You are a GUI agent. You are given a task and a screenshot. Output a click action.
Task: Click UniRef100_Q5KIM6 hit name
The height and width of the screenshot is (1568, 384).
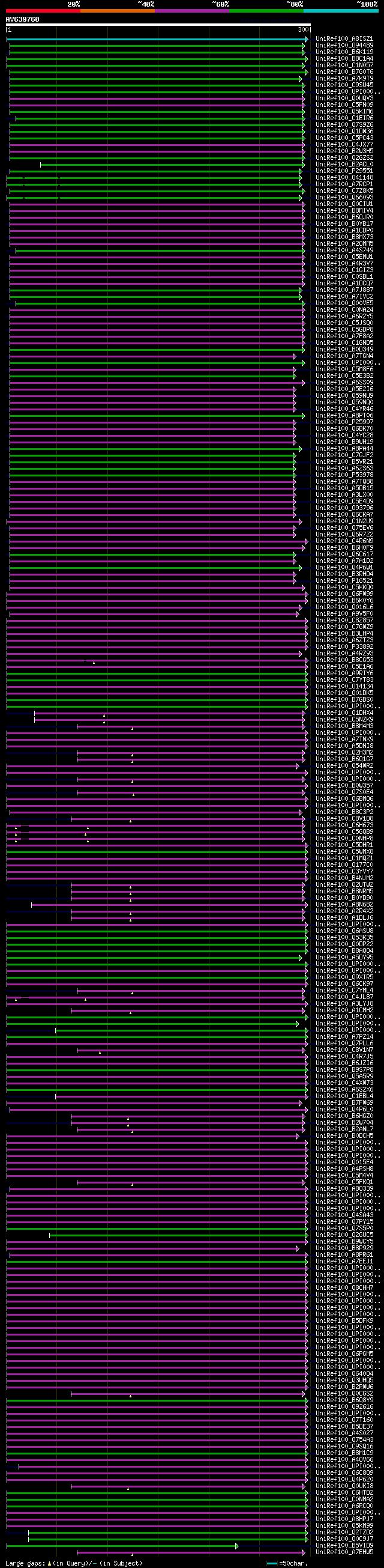344,111
